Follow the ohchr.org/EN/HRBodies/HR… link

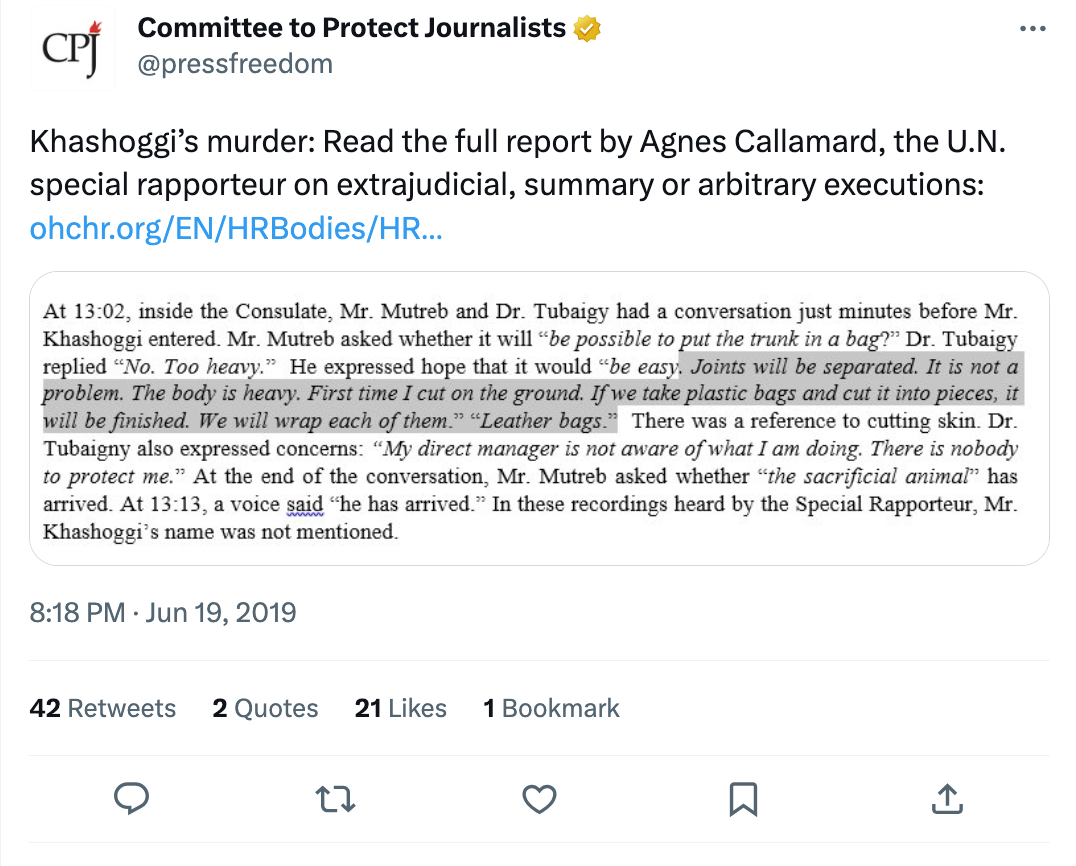pos(236,229)
